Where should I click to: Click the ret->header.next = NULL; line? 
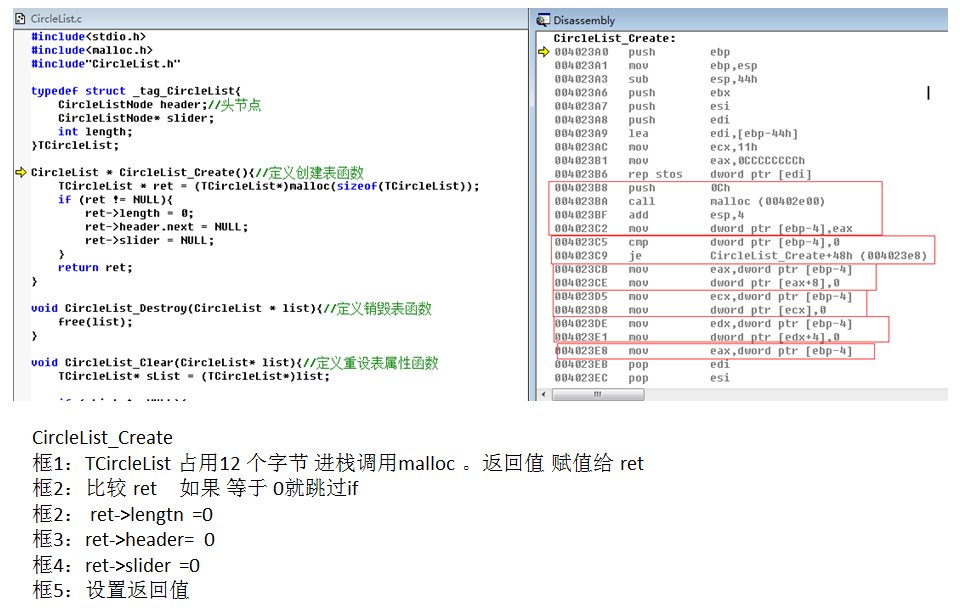167,227
